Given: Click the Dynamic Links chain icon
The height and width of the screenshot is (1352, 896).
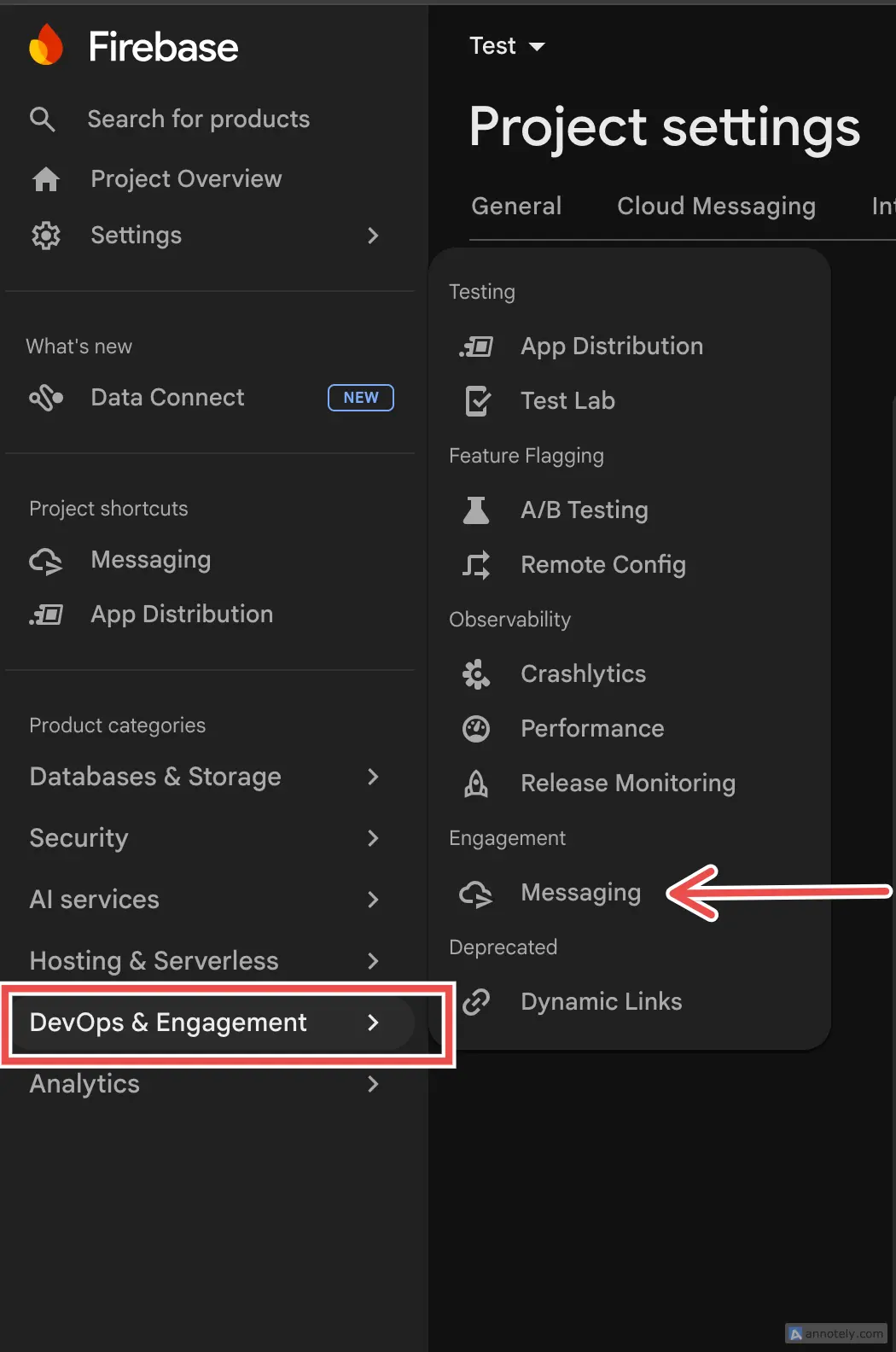Looking at the screenshot, I should (476, 1002).
